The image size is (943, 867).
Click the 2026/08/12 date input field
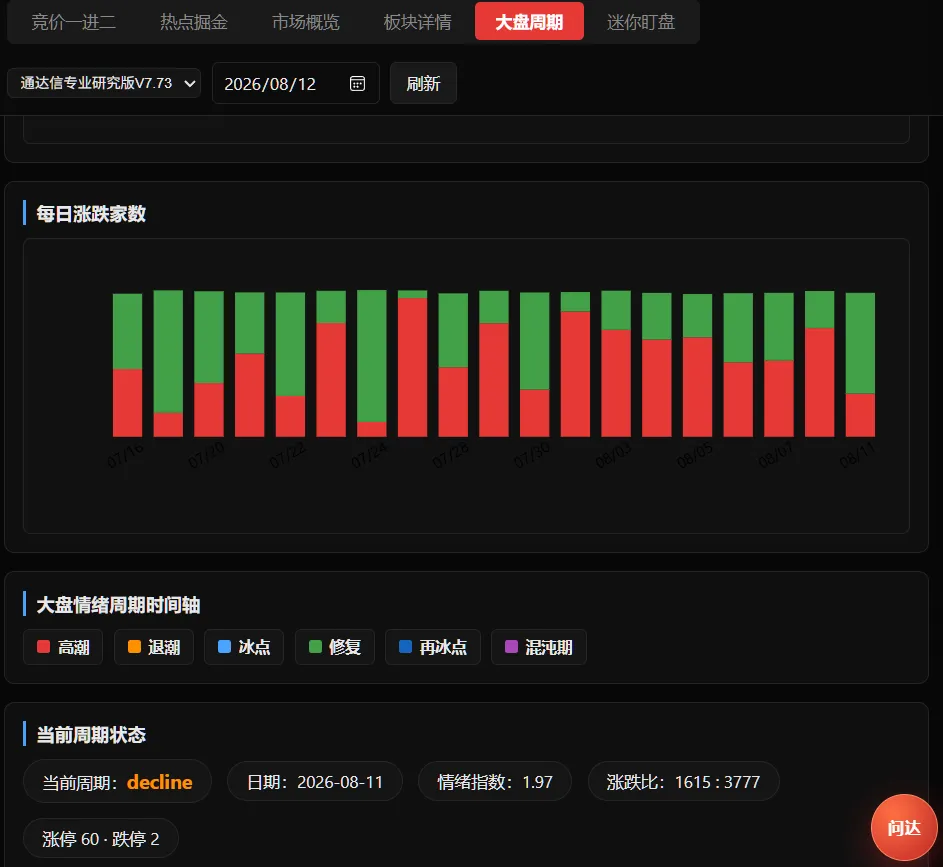(x=296, y=84)
